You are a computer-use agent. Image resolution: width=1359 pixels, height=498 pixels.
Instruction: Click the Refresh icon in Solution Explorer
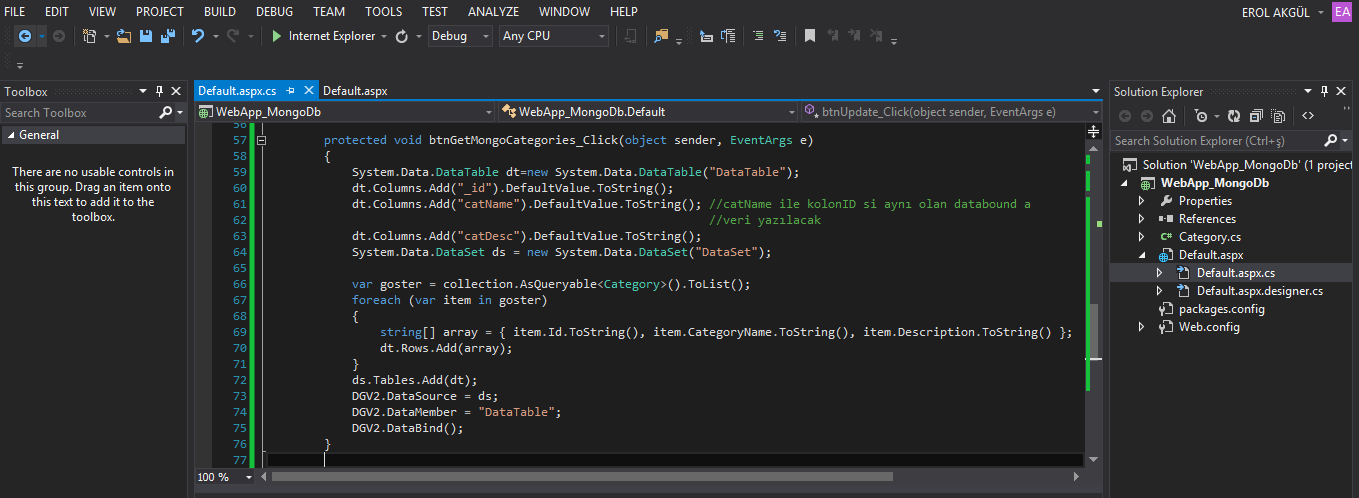pyautogui.click(x=1233, y=116)
